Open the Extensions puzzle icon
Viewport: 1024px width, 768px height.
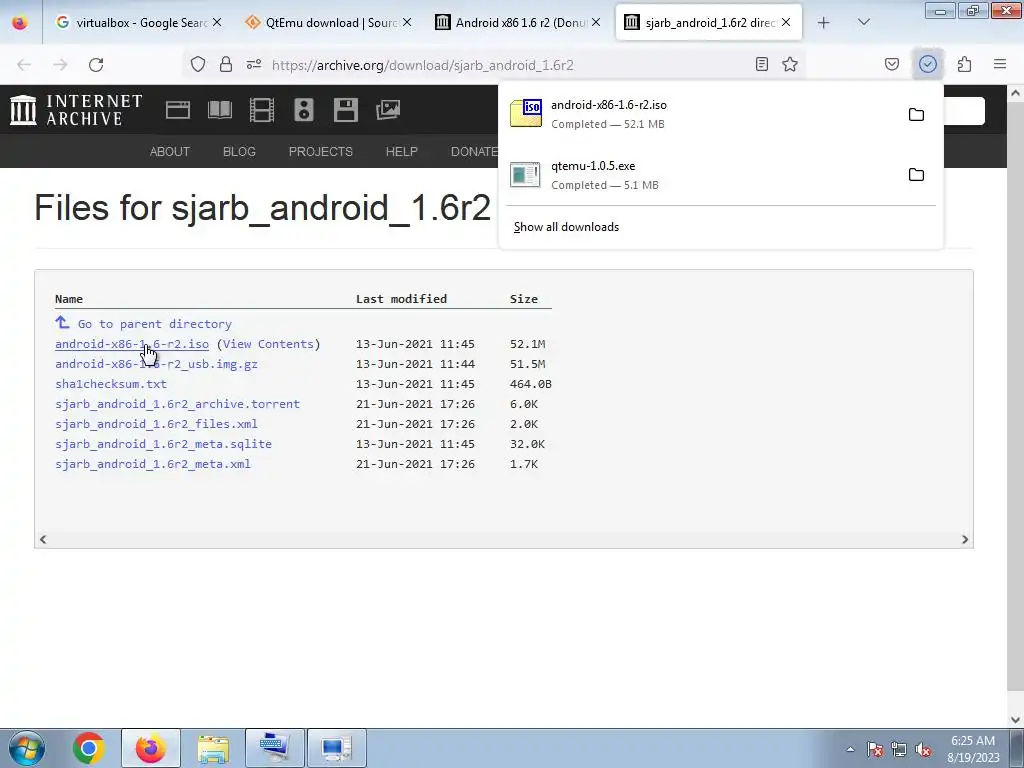(965, 64)
